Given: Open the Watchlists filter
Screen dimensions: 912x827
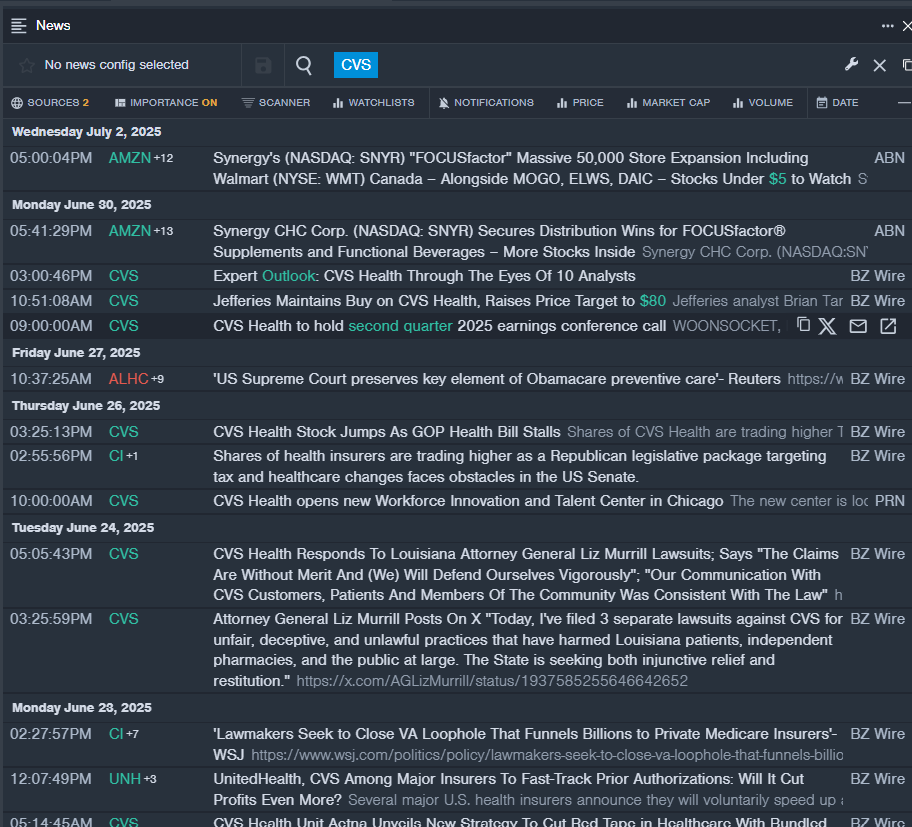Looking at the screenshot, I should [x=373, y=103].
